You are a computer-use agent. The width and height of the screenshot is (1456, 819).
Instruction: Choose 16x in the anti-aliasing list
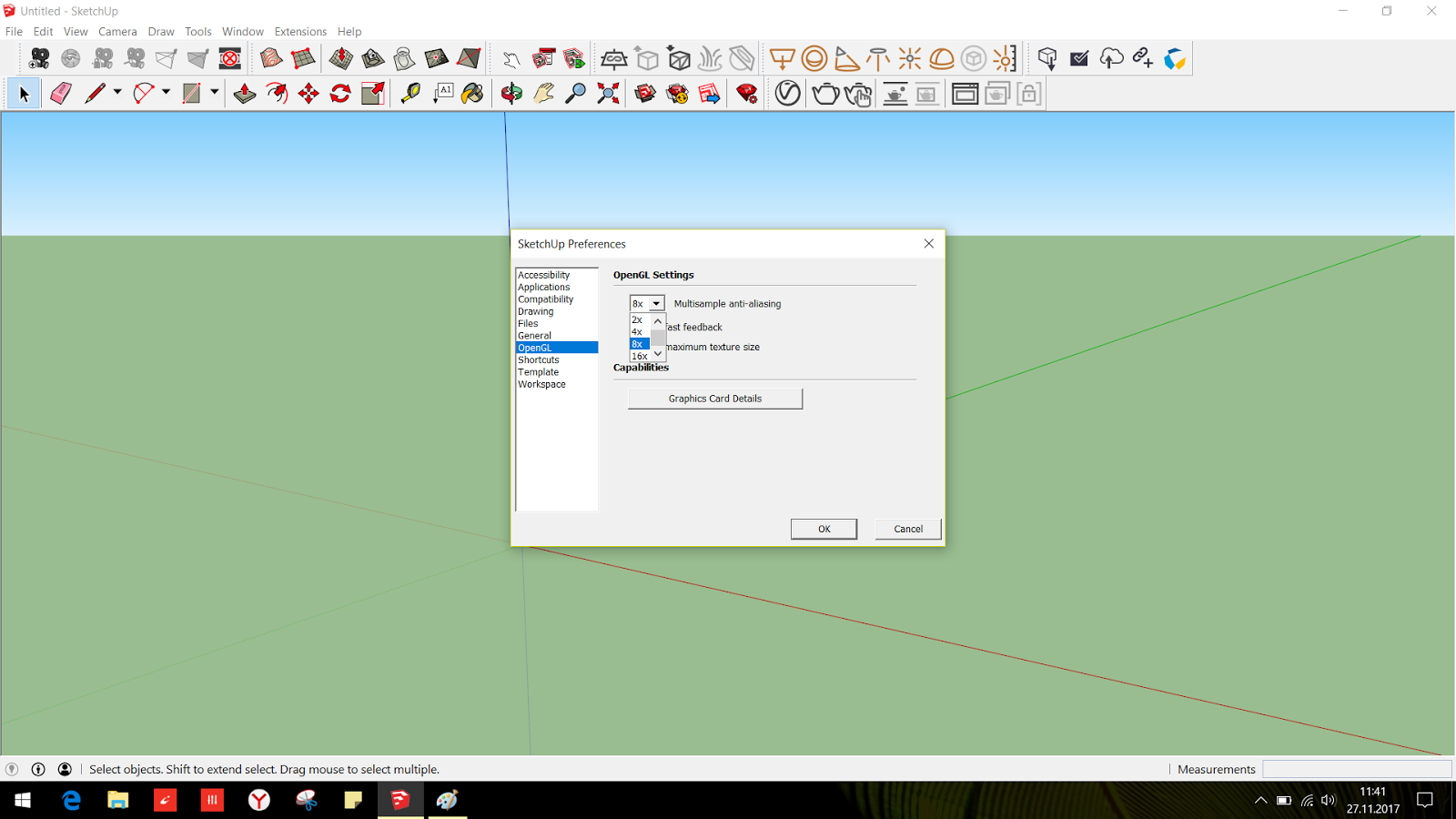pos(640,356)
